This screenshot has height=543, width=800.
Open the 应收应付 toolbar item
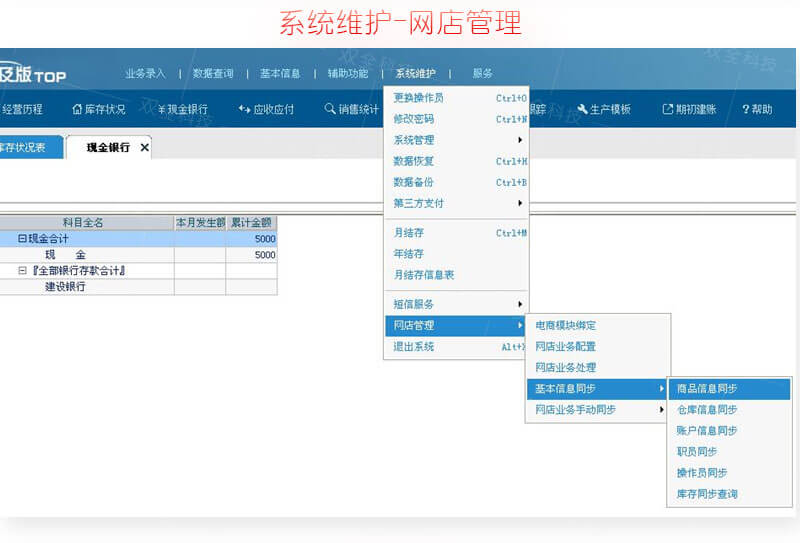click(x=266, y=109)
